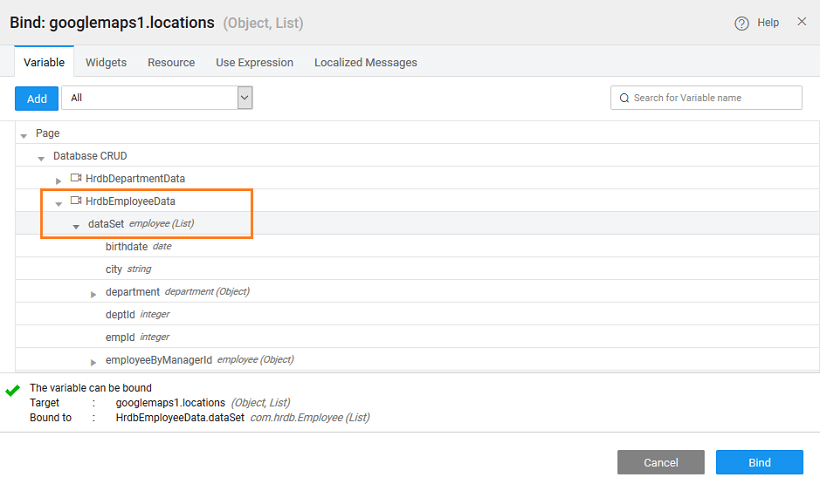Click the Help question mark icon
Viewport: 820px width, 491px height.
741,23
